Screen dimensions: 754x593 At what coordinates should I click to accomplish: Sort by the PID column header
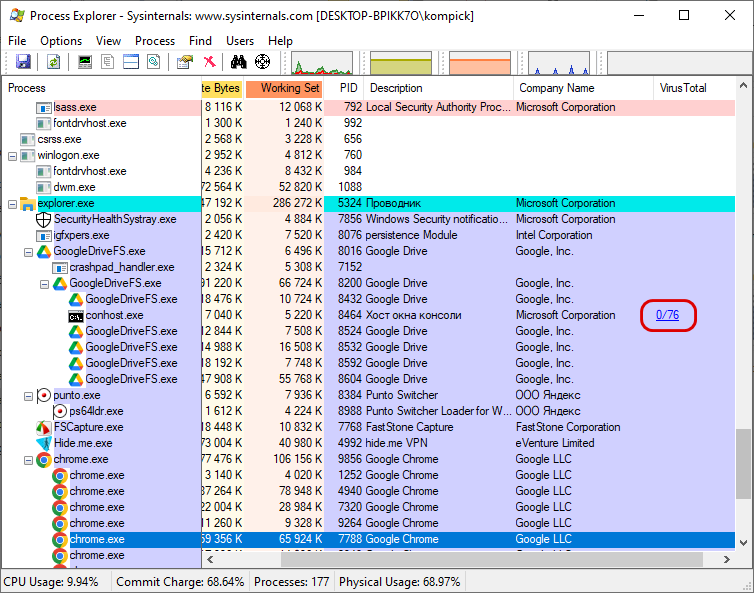point(344,88)
